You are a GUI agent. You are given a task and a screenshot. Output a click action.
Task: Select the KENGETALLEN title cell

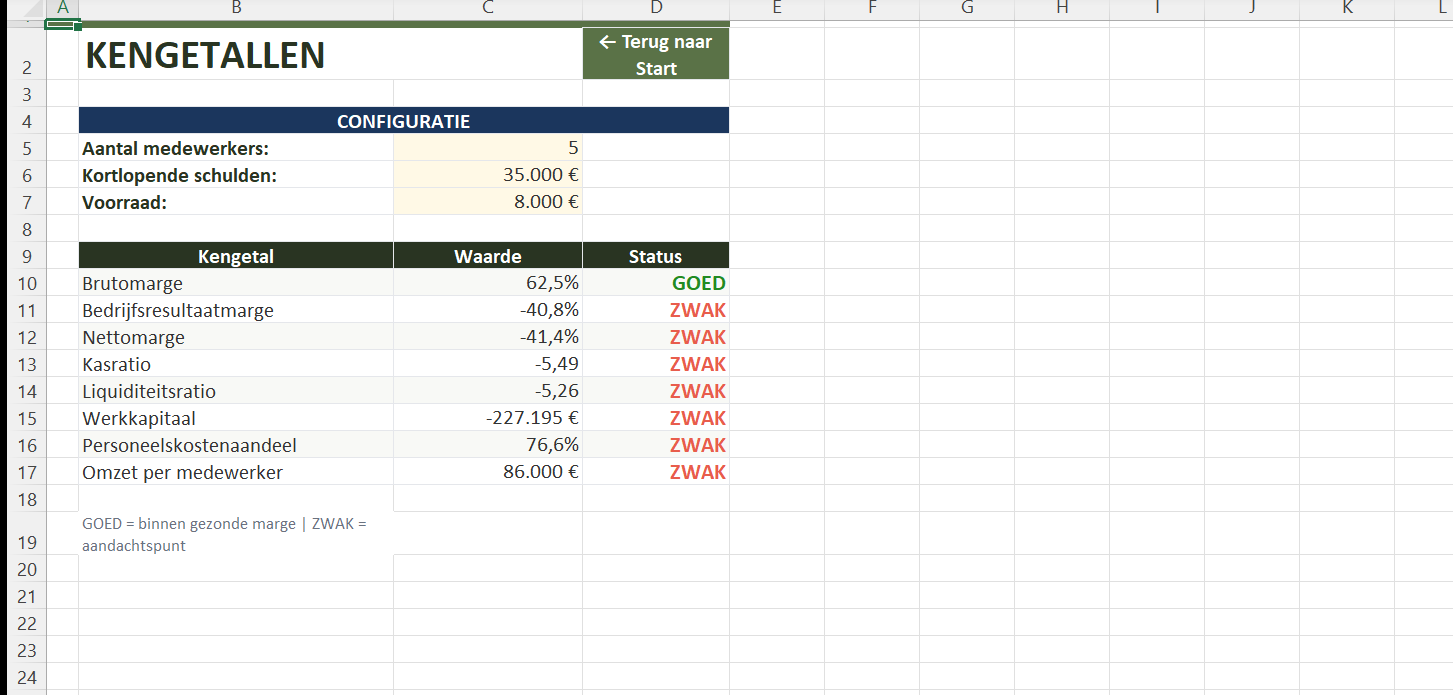point(205,56)
